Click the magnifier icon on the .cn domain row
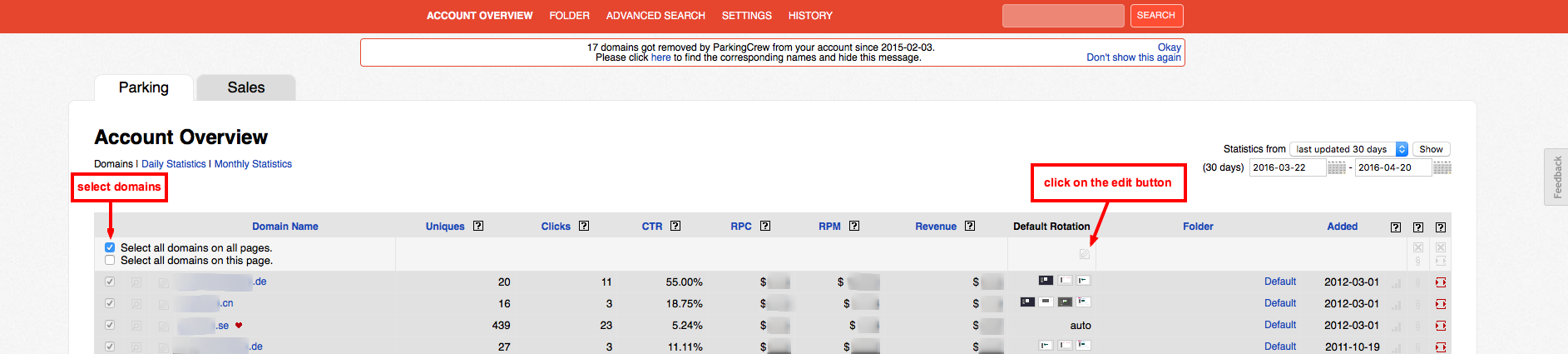Image resolution: width=1568 pixels, height=354 pixels. [136, 304]
